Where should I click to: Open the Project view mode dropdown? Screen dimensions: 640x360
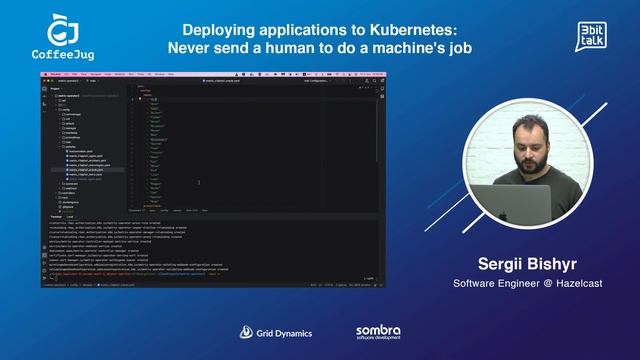click(x=56, y=89)
